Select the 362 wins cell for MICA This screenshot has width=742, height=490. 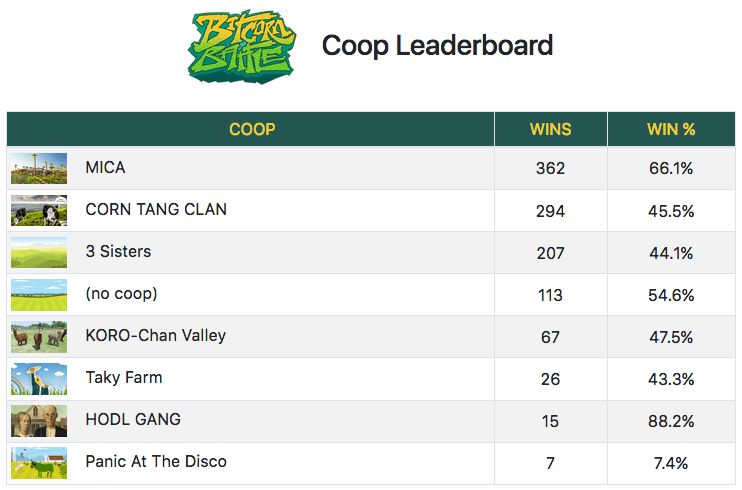550,168
